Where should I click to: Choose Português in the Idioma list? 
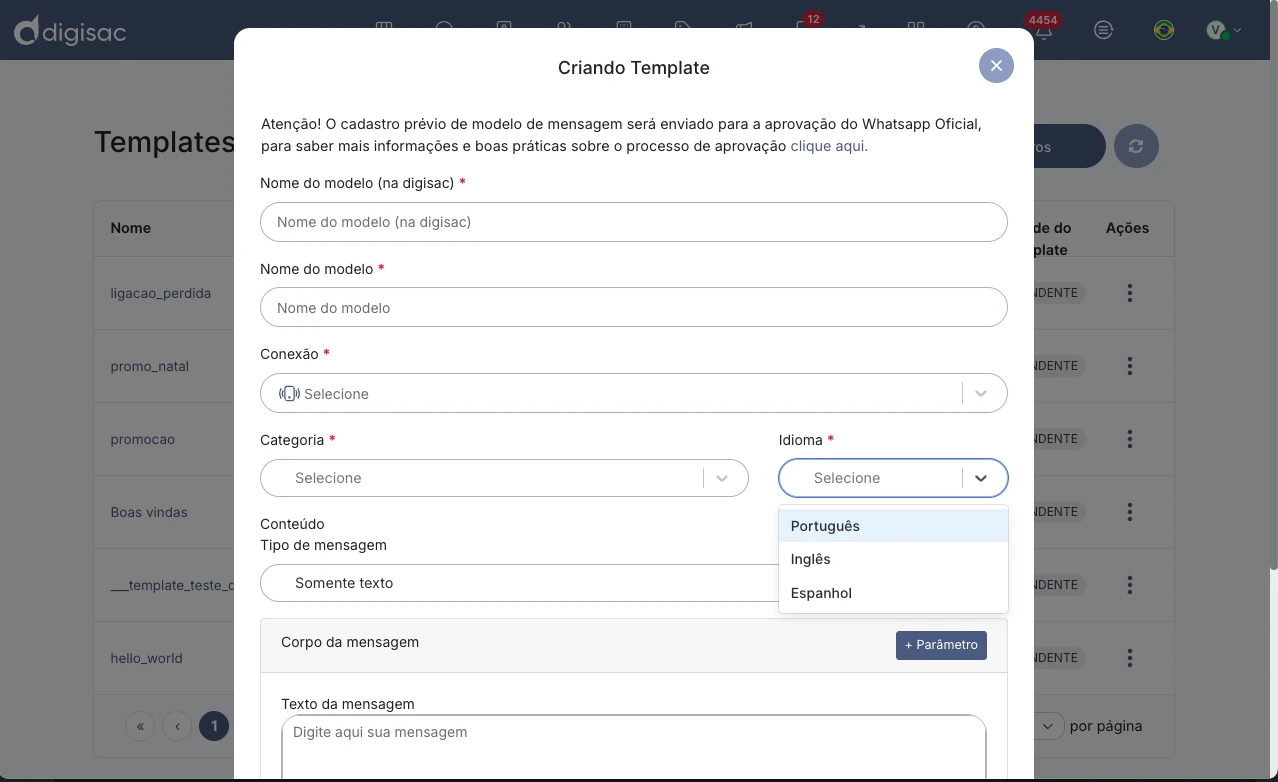(x=893, y=526)
